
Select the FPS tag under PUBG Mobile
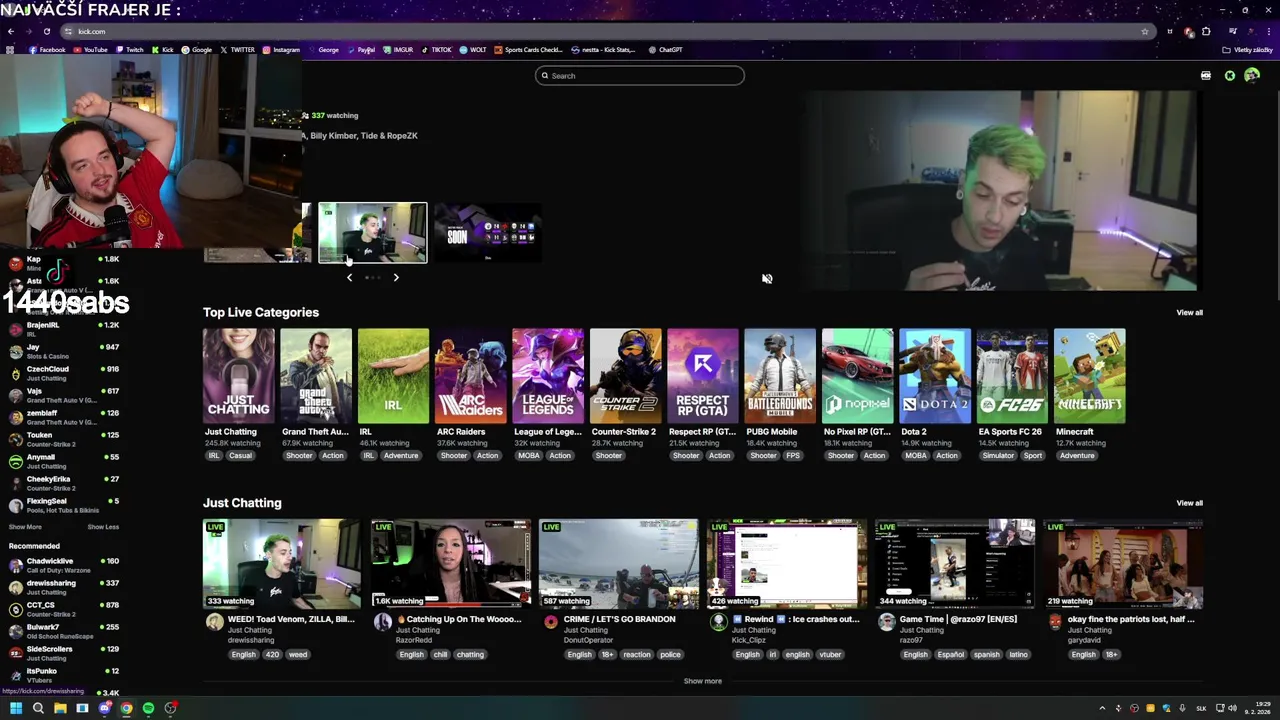[x=793, y=456]
